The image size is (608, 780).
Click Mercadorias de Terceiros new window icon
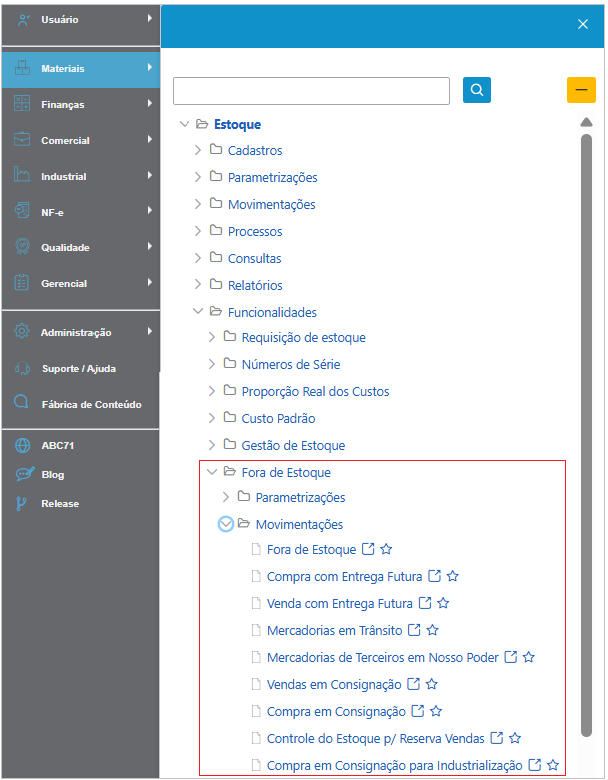511,658
